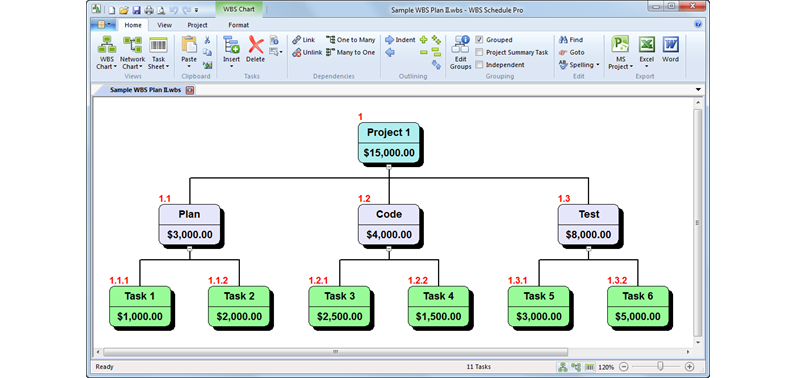Image resolution: width=800 pixels, height=378 pixels.
Task: Click the zoom slider handle
Action: [x=661, y=366]
